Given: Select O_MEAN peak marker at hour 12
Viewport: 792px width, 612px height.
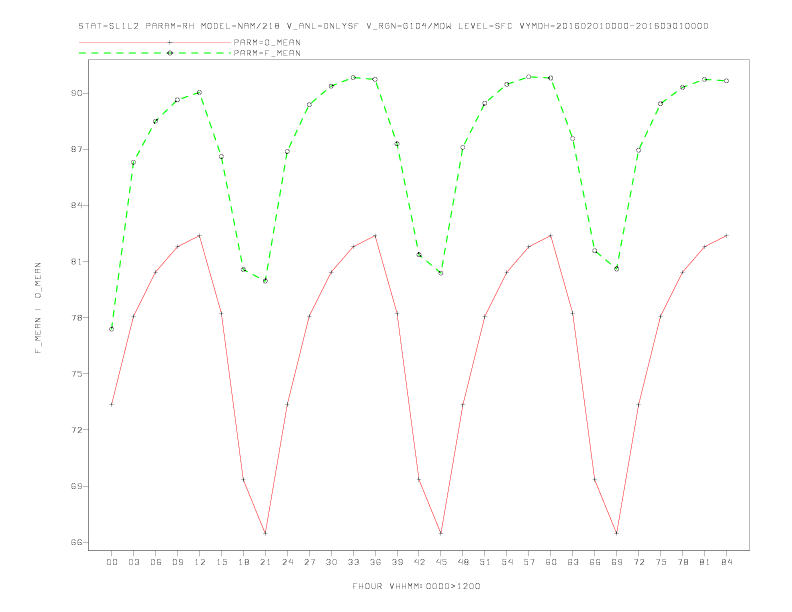Looking at the screenshot, I should pyautogui.click(x=200, y=236).
